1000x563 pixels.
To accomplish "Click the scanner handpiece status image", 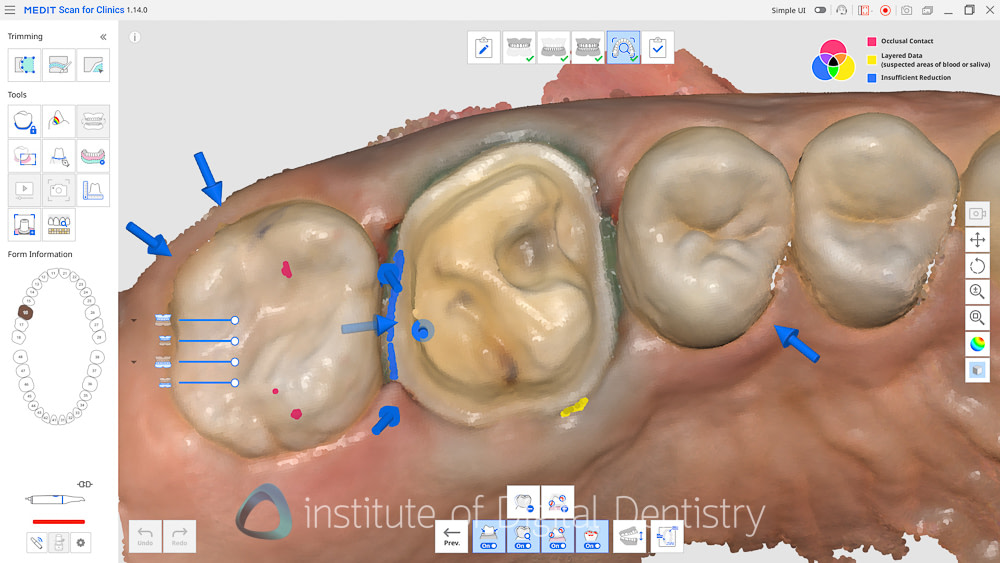I will (55, 499).
